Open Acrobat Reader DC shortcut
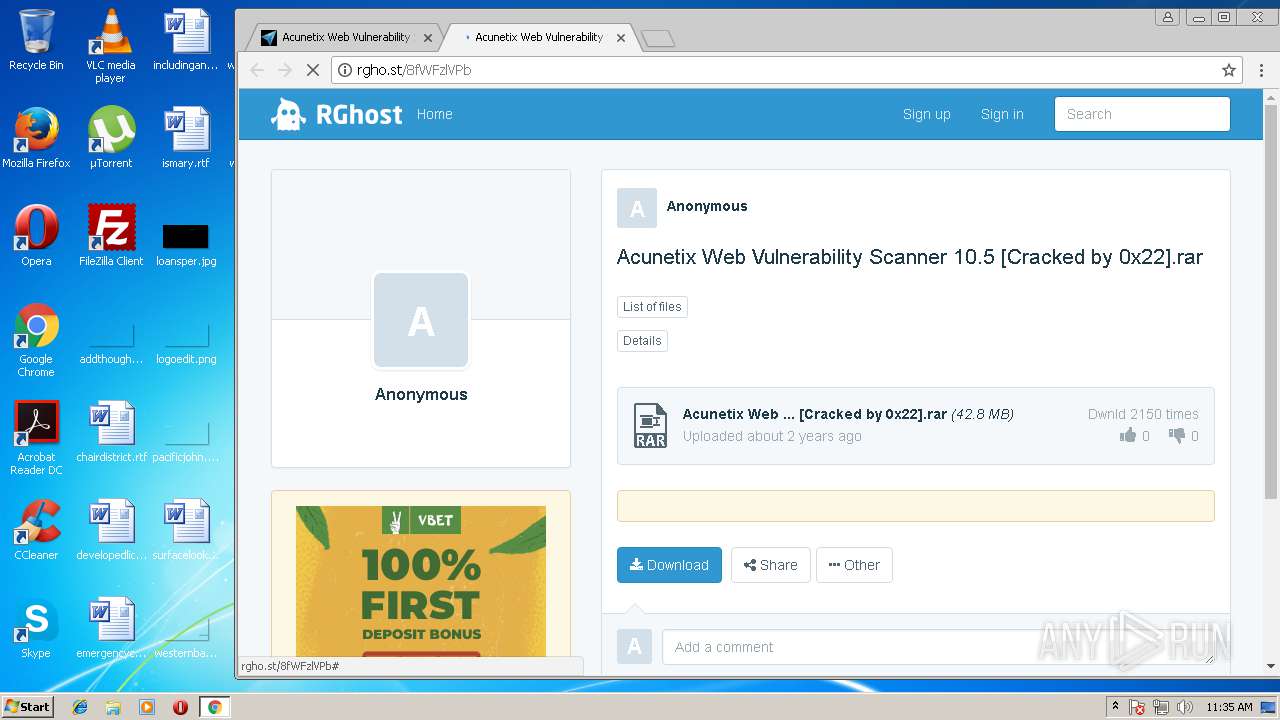The width and height of the screenshot is (1280, 720). pyautogui.click(x=36, y=438)
